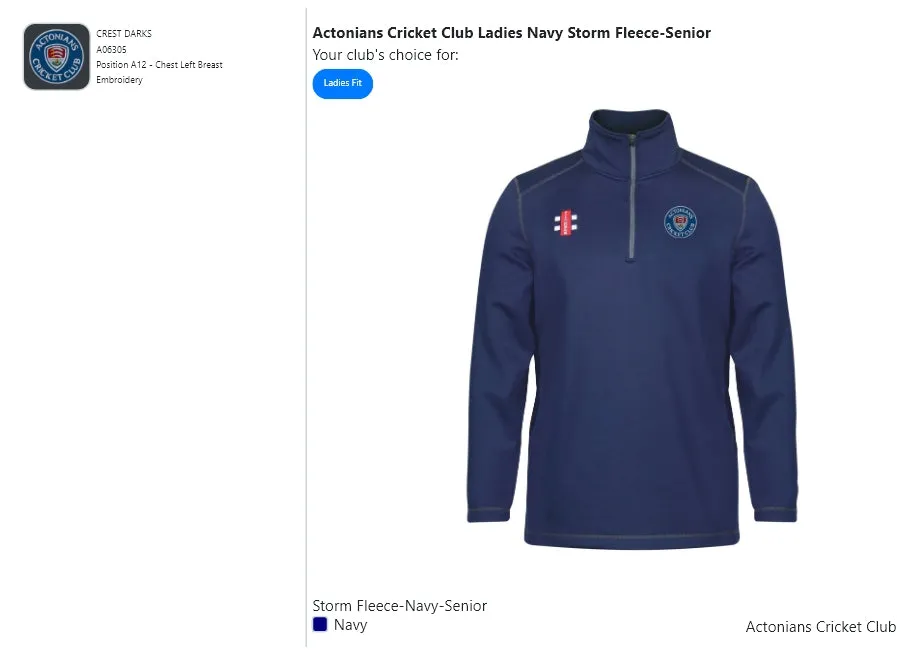Click the Actonians crest thumbnail in sidebar
This screenshot has height=650, width=920.
[x=57, y=57]
